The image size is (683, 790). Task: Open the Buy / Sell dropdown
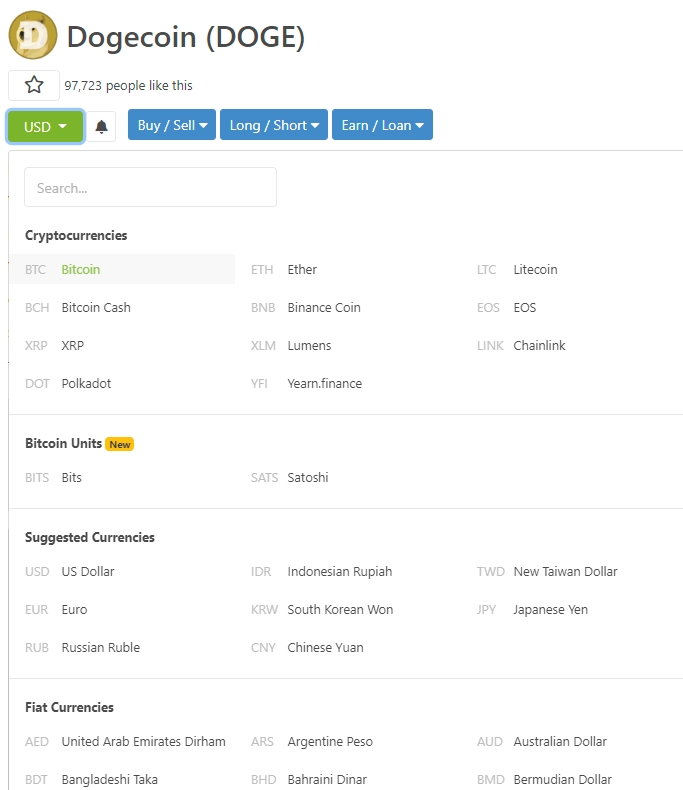172,125
